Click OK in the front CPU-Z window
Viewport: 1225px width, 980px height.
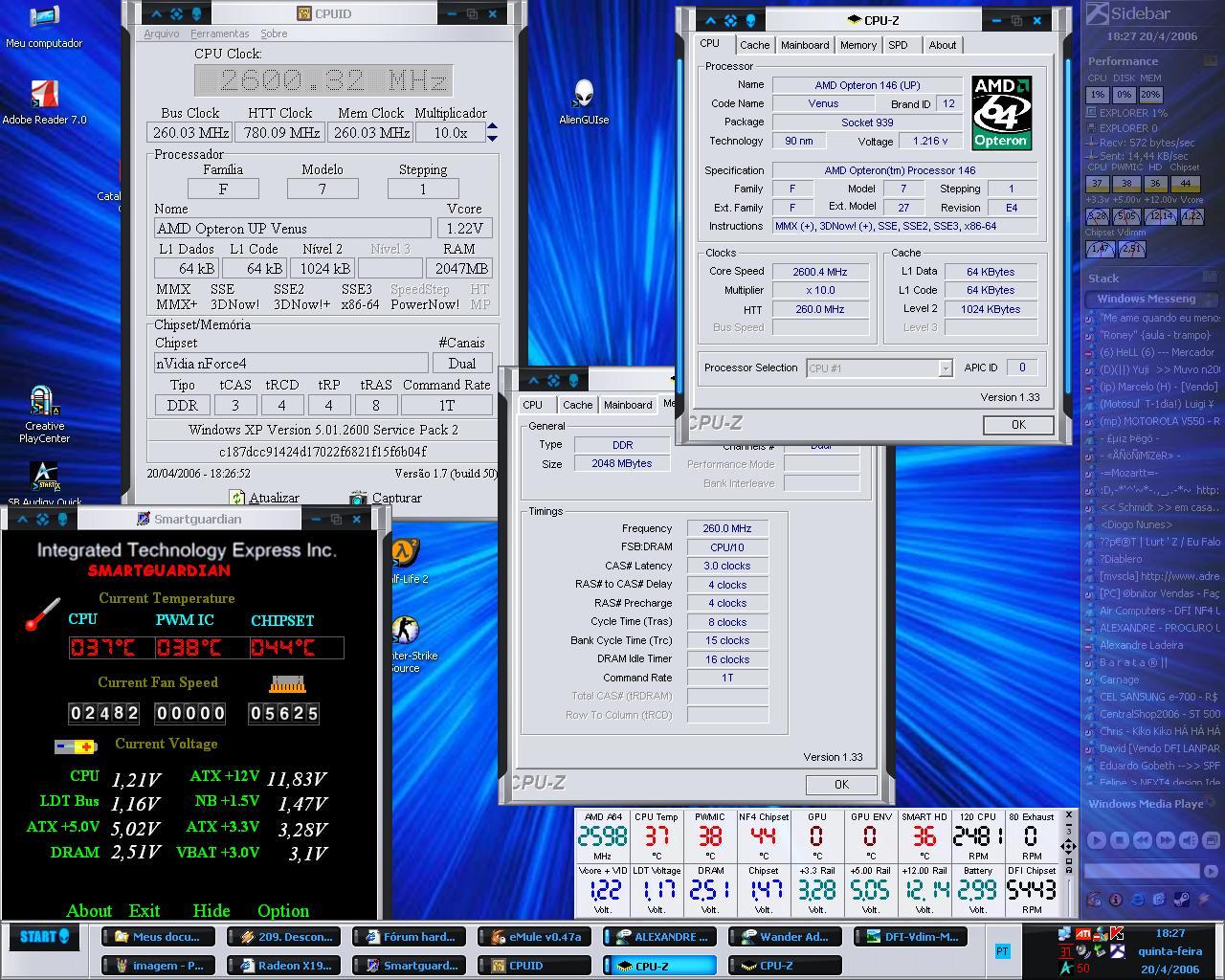(x=1018, y=425)
